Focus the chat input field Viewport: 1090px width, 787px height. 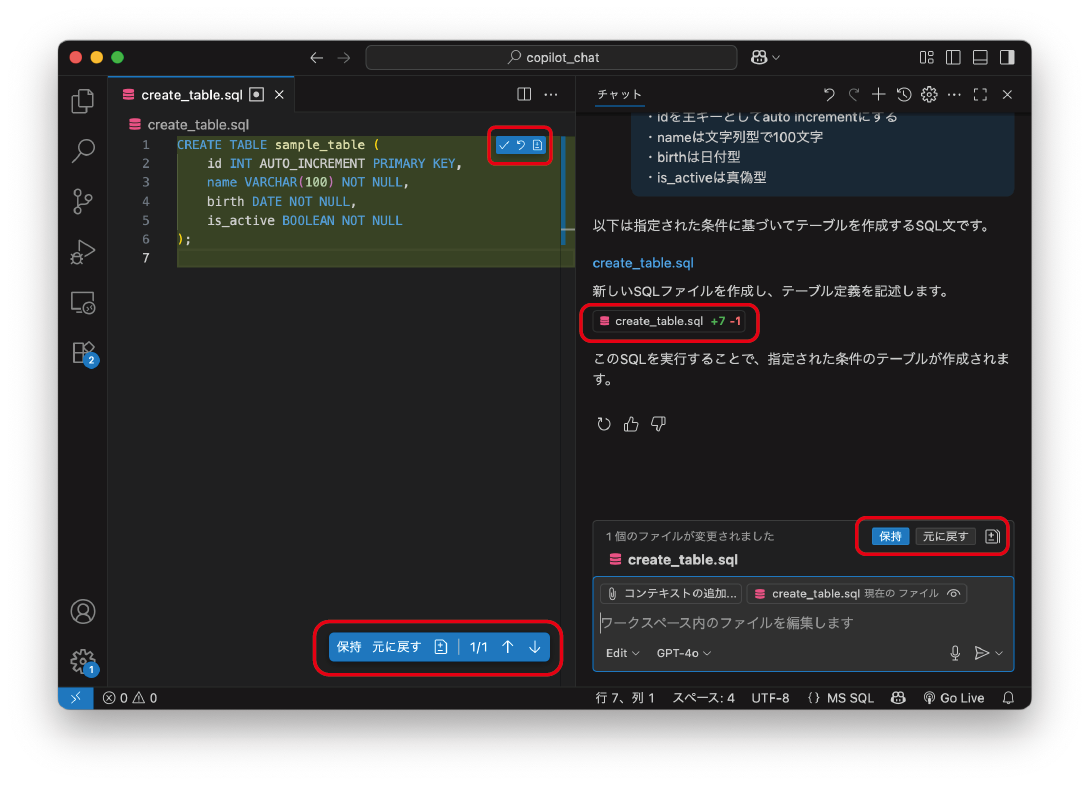803,623
